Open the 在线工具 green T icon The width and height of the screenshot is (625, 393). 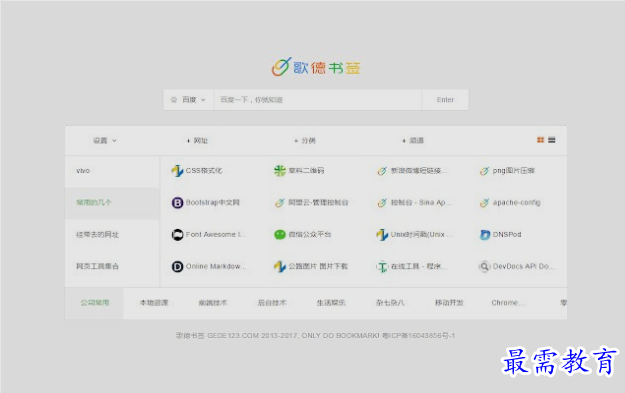[x=382, y=266]
